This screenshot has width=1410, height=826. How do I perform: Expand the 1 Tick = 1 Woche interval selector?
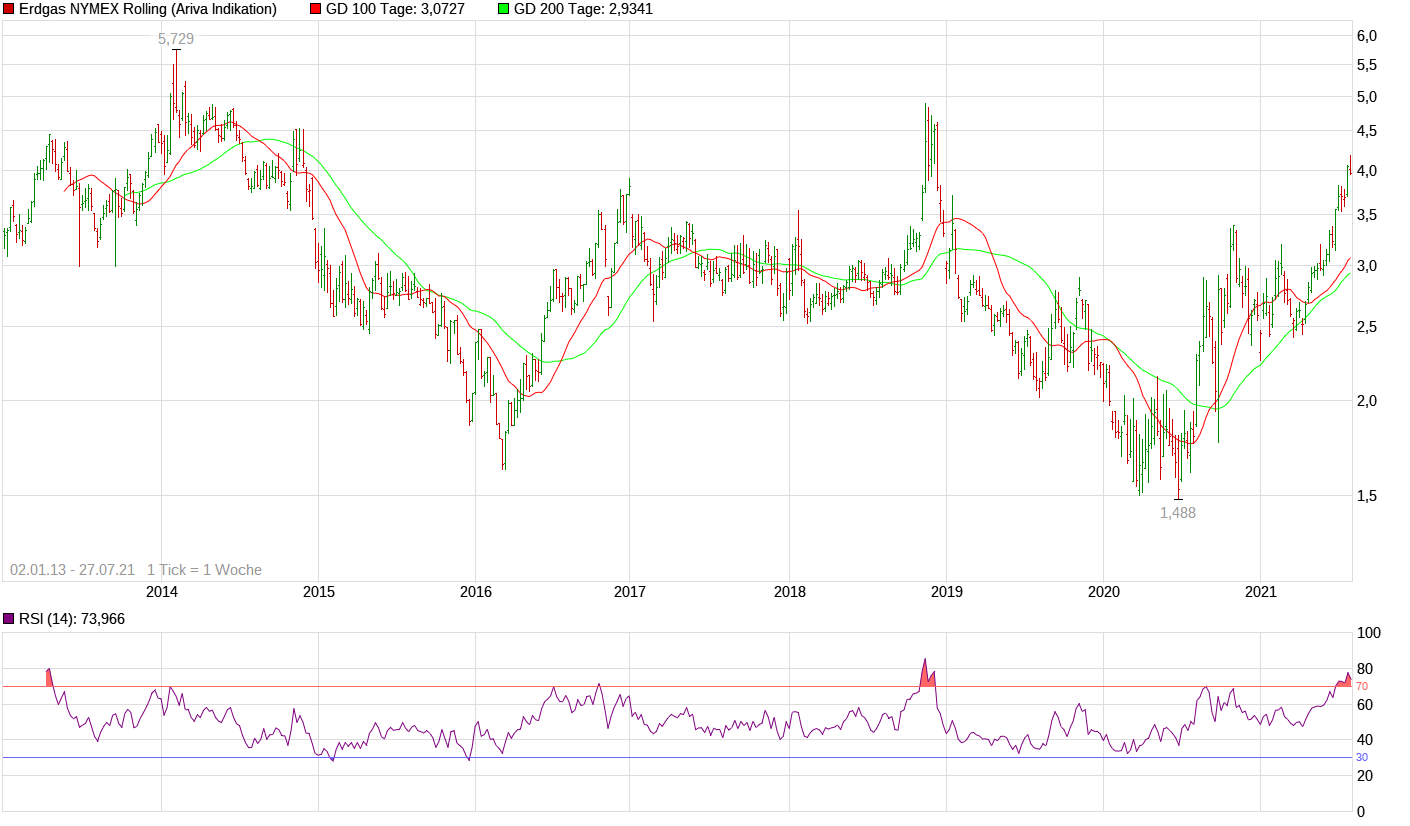(x=205, y=569)
